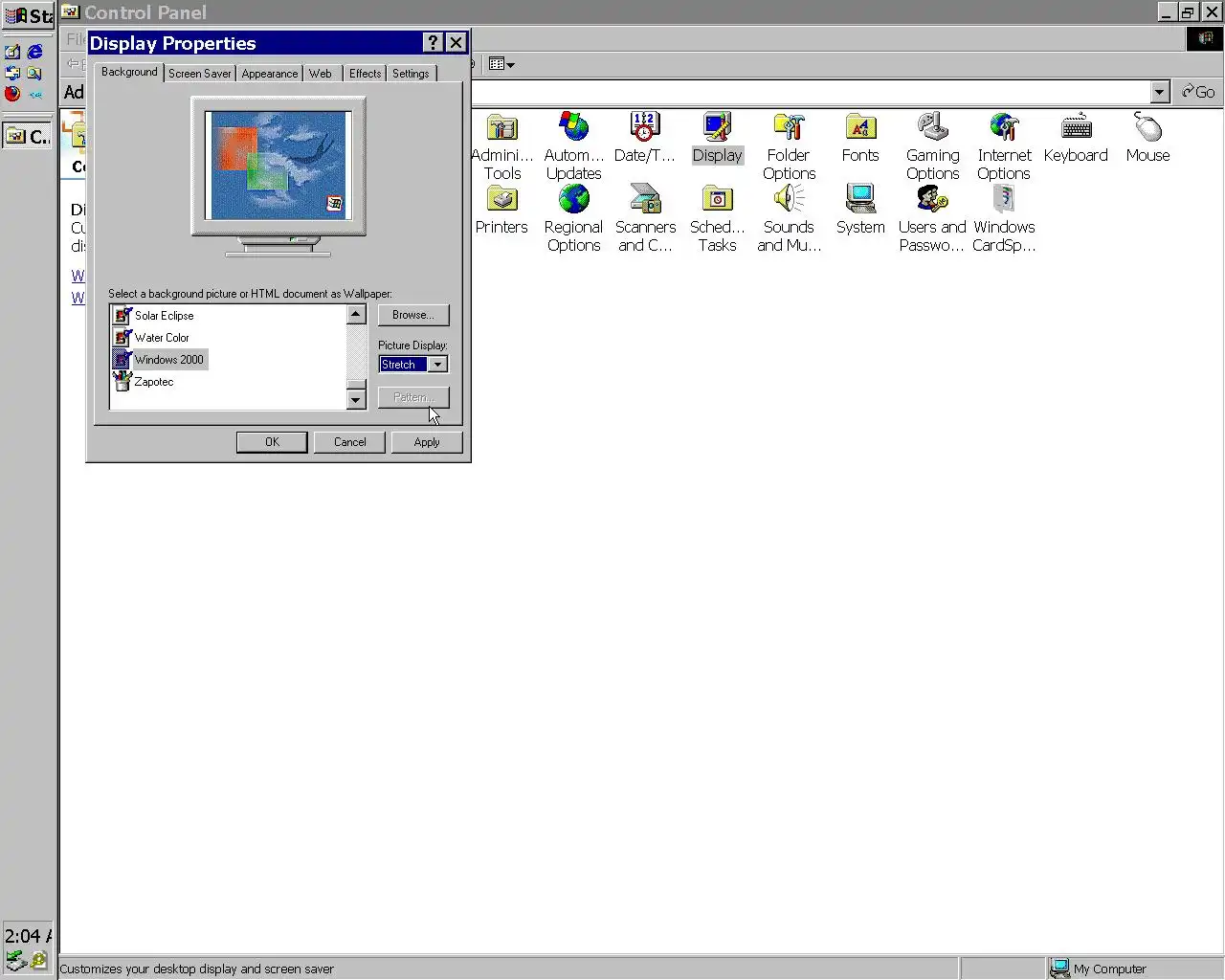Open the Picture Display Stretch dropdown

(438, 365)
